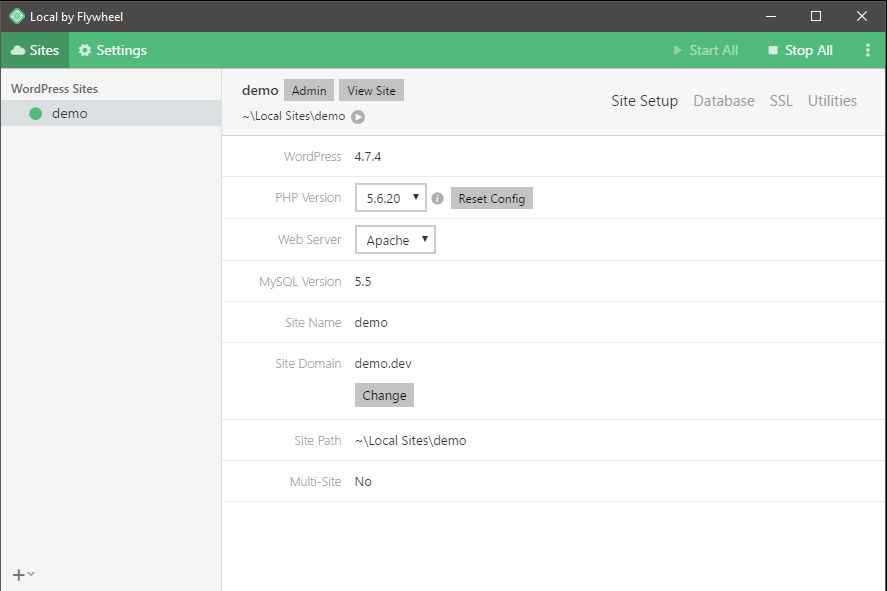Maximize the Local by Flywheel window

click(x=816, y=16)
